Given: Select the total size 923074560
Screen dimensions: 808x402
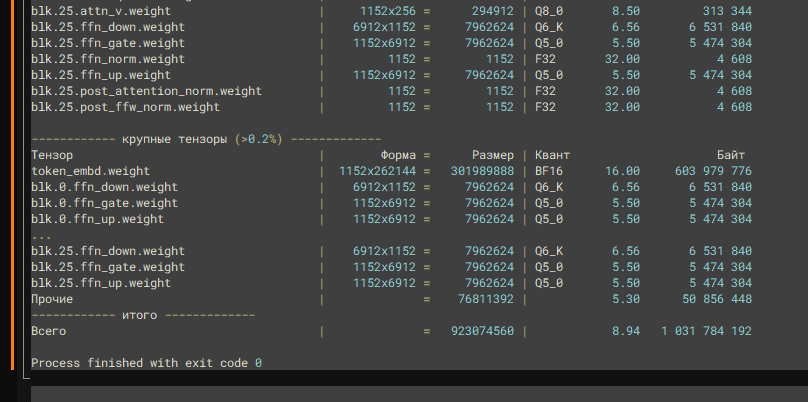Looking at the screenshot, I should (482, 331).
